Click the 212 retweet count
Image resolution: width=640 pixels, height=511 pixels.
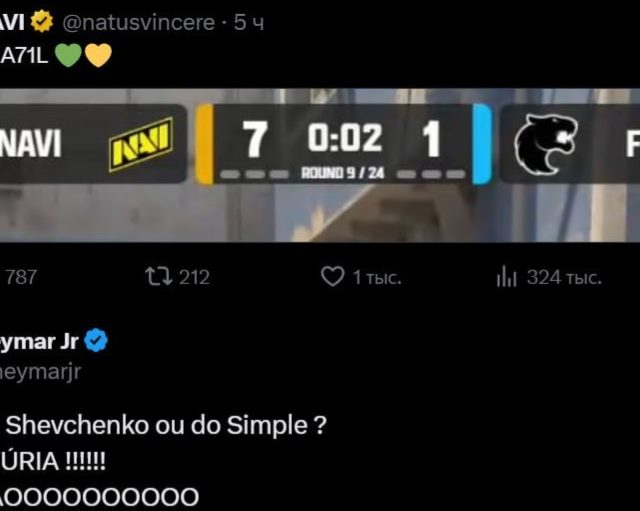pos(194,277)
